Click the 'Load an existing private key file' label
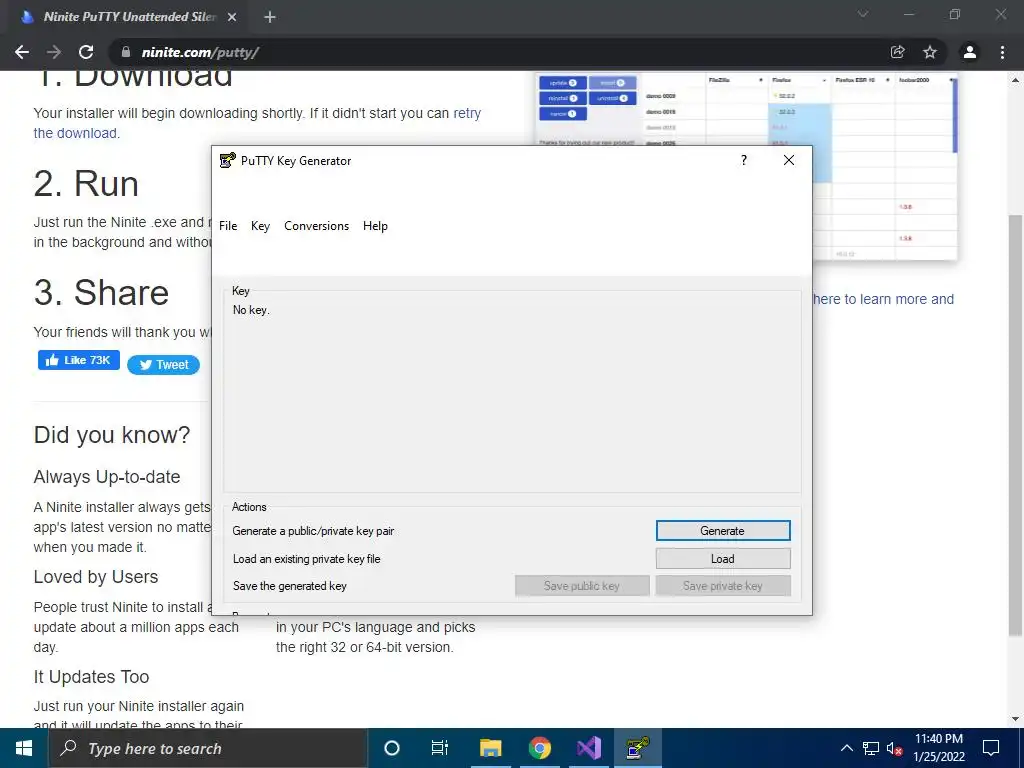Image resolution: width=1024 pixels, height=768 pixels. 306,559
